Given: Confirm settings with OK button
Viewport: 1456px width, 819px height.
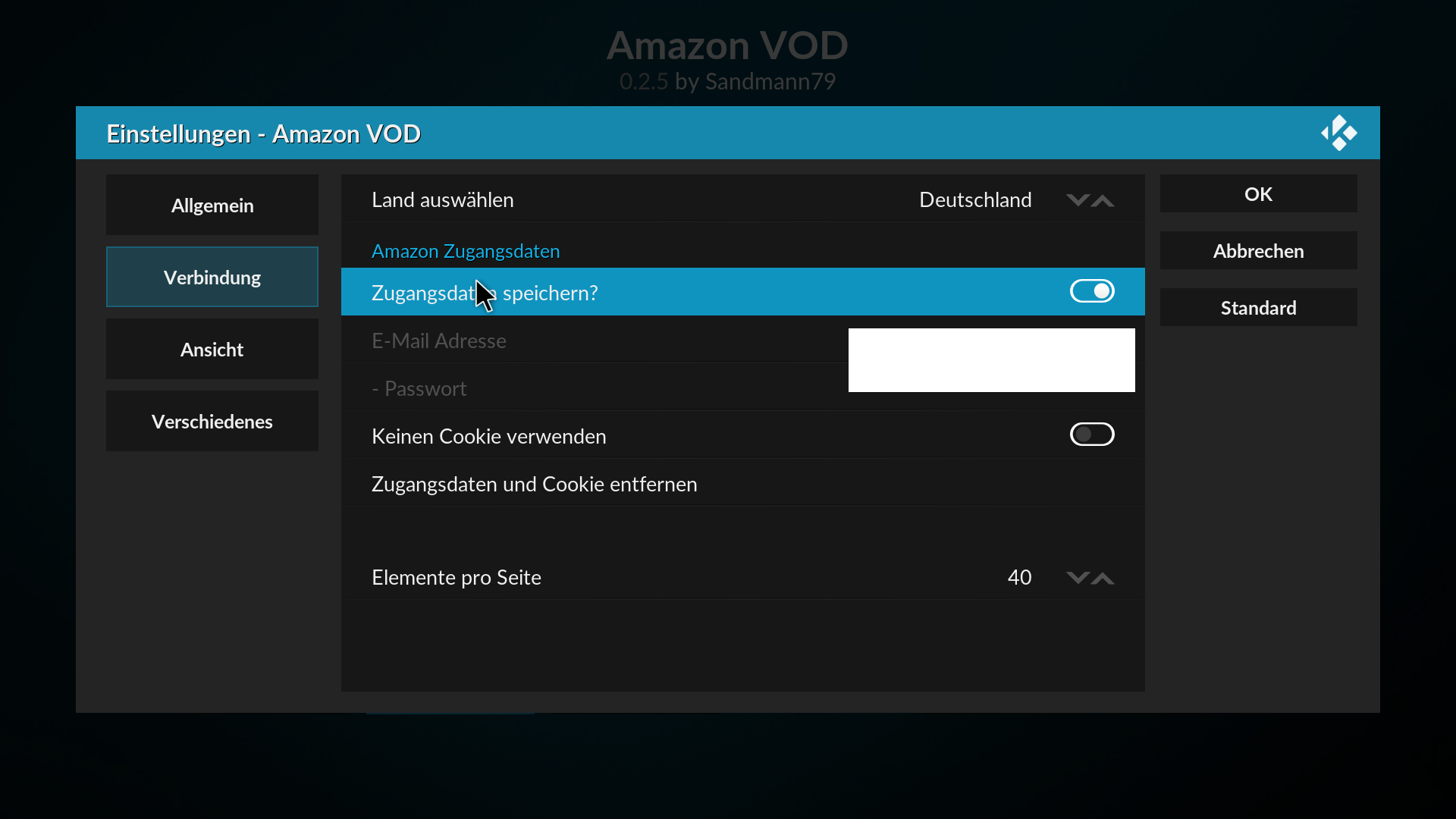Looking at the screenshot, I should 1259,193.
